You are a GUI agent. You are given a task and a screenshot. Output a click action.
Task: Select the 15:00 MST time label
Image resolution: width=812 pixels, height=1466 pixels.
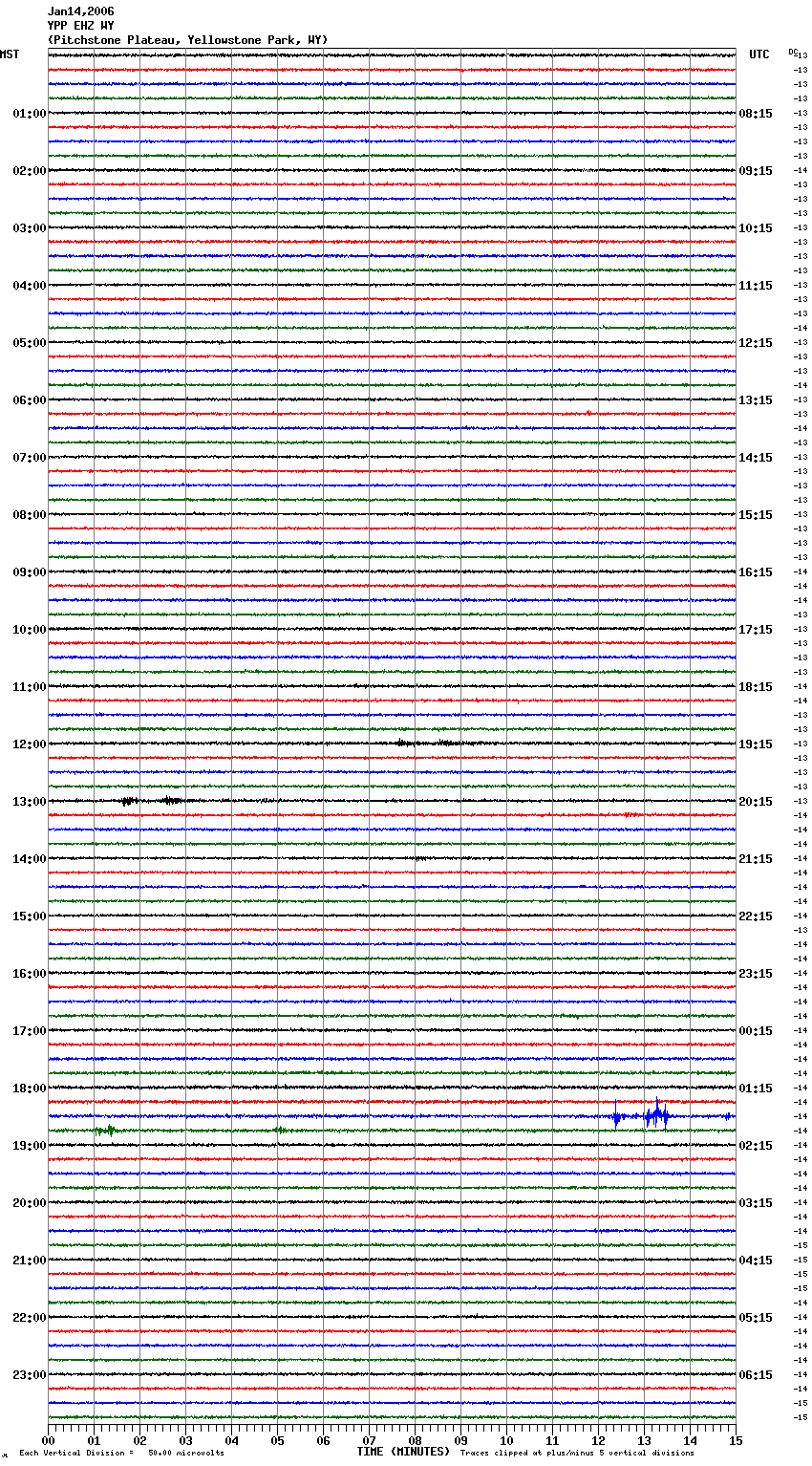(x=30, y=916)
